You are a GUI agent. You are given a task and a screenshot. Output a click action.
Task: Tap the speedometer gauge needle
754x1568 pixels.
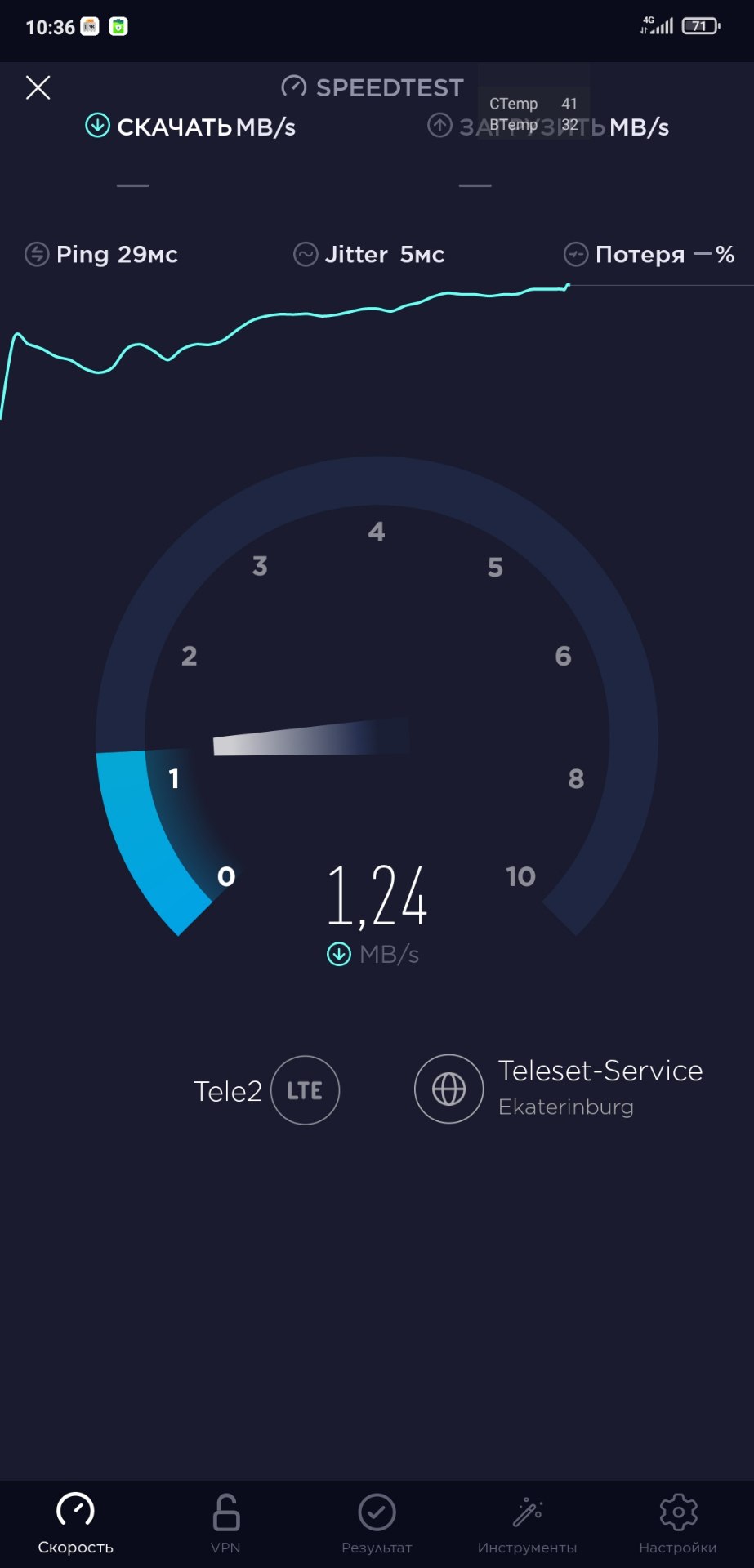pyautogui.click(x=310, y=737)
